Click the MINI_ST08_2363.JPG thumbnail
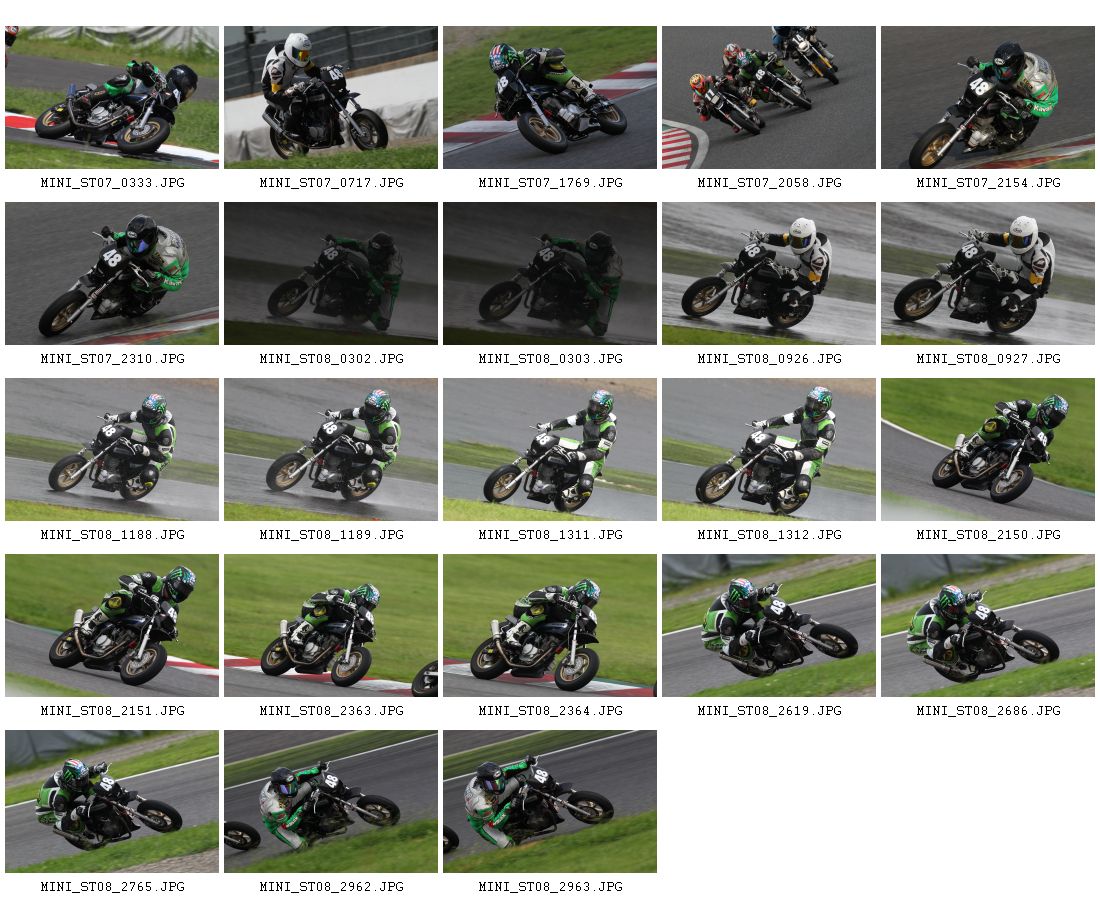The width and height of the screenshot is (1100, 900). point(331,626)
